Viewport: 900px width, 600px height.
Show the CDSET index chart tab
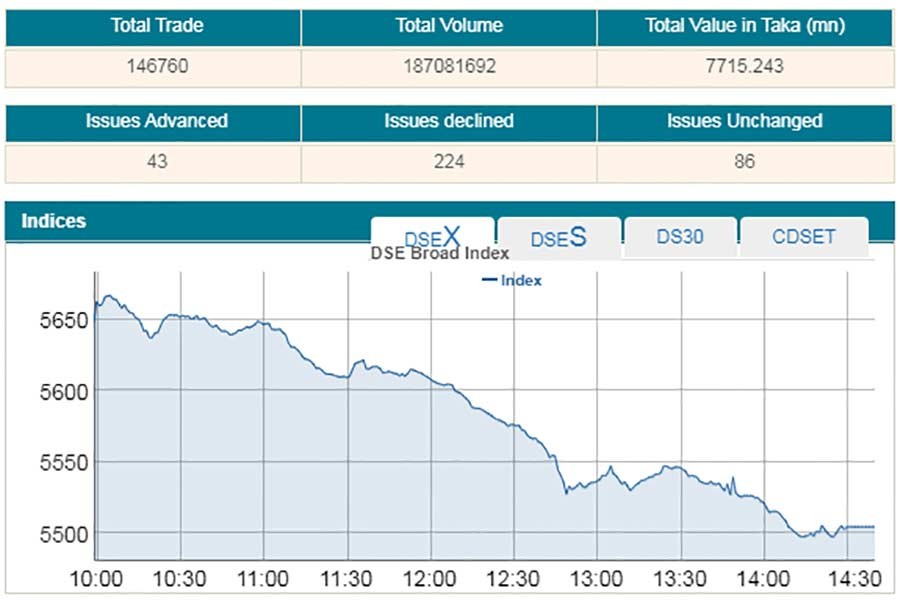804,237
